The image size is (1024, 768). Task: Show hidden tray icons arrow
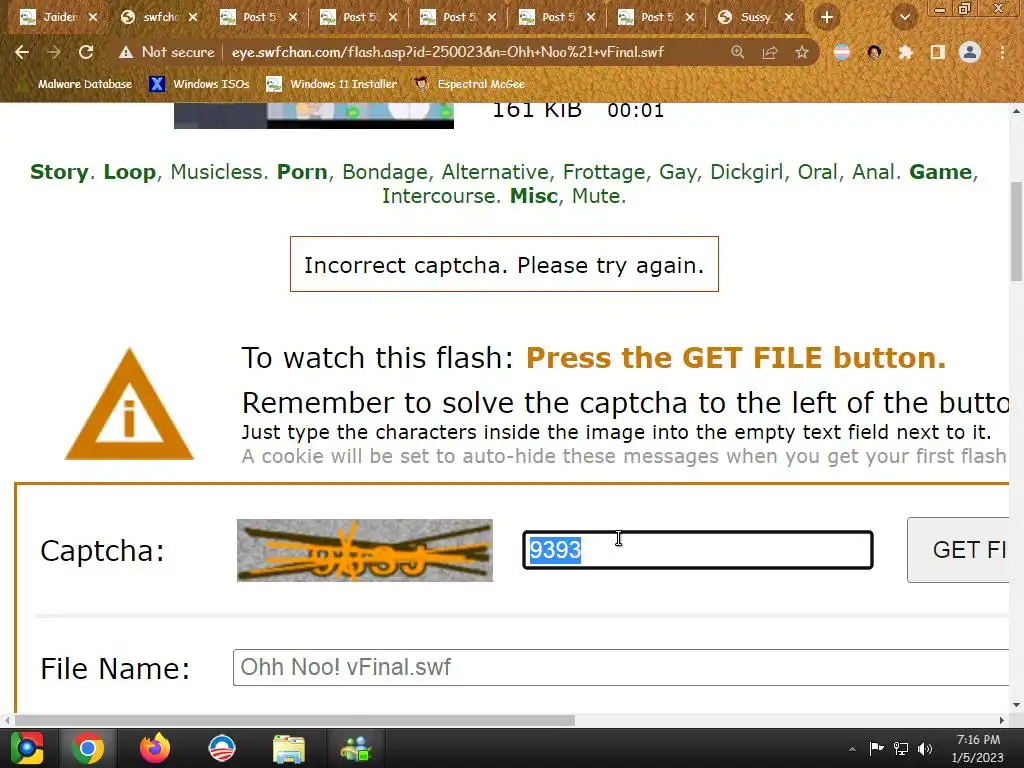(x=852, y=749)
